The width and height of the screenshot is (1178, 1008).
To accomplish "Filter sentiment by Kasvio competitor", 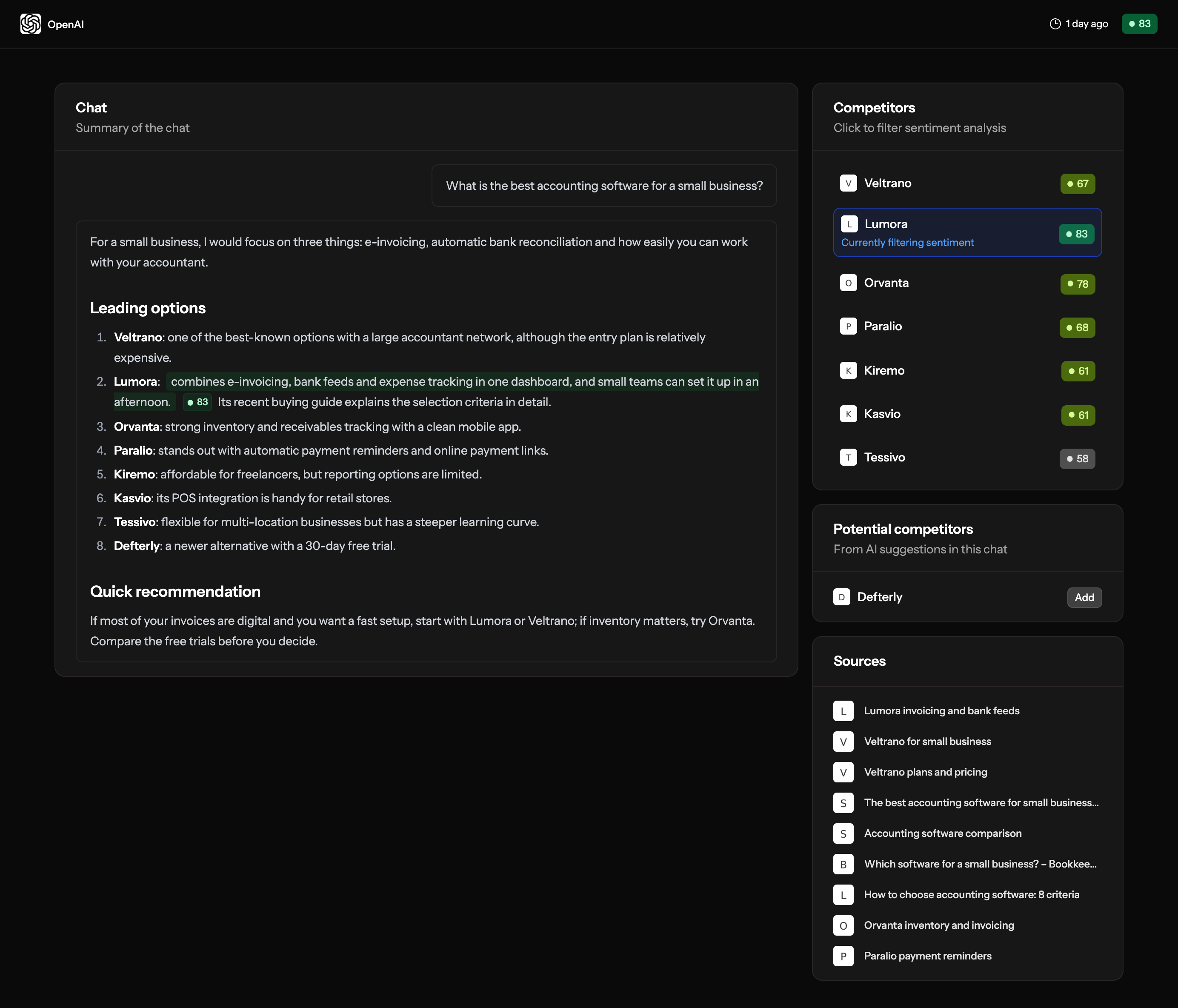I will (967, 415).
